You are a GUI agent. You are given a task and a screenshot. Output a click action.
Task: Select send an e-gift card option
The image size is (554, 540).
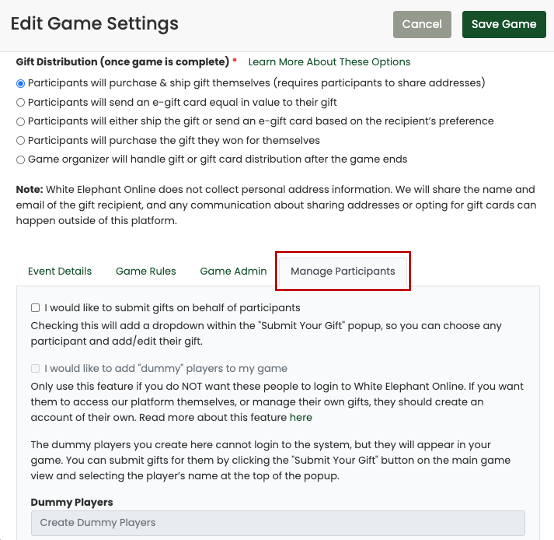tap(20, 102)
